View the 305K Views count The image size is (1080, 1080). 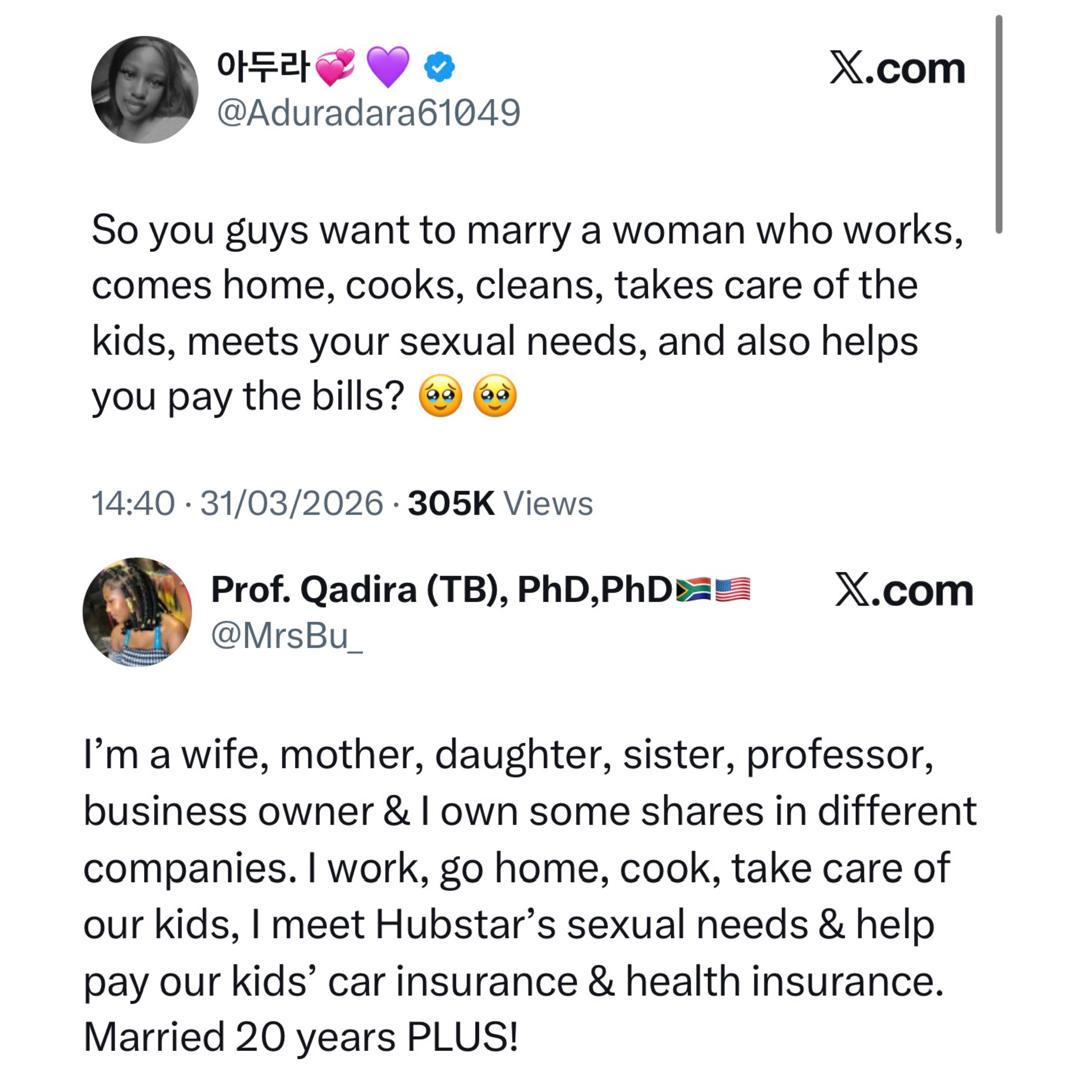point(500,503)
